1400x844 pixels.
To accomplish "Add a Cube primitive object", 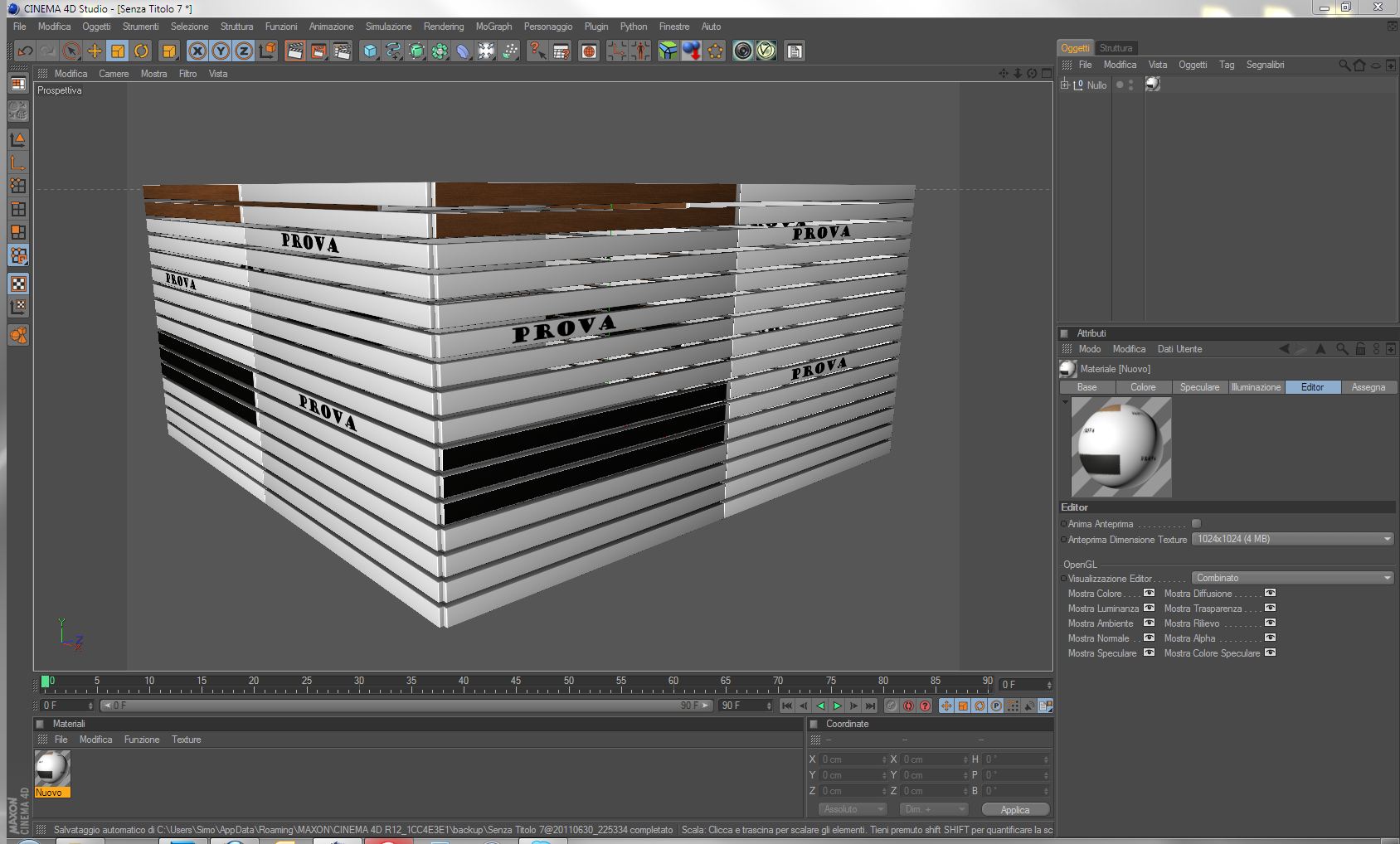I will 370,51.
